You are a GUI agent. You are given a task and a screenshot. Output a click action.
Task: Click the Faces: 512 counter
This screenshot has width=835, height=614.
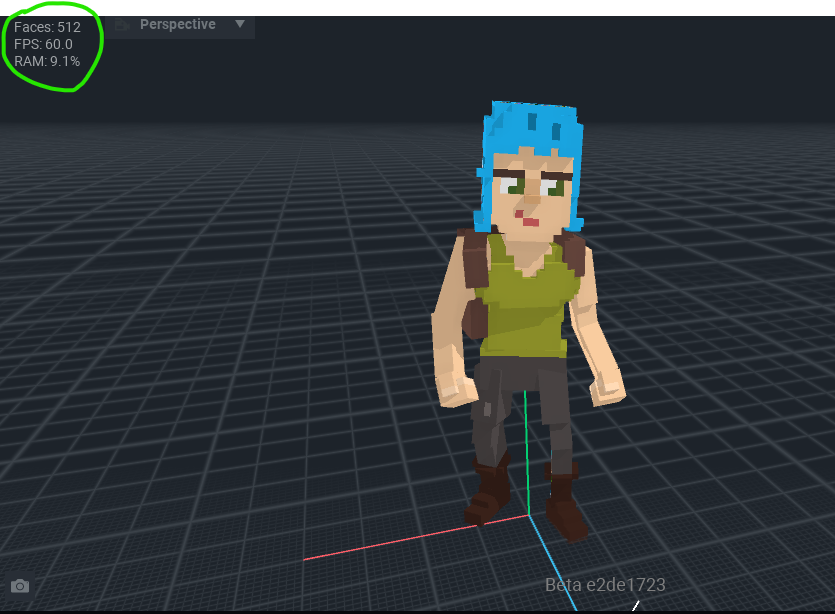pyautogui.click(x=47, y=27)
